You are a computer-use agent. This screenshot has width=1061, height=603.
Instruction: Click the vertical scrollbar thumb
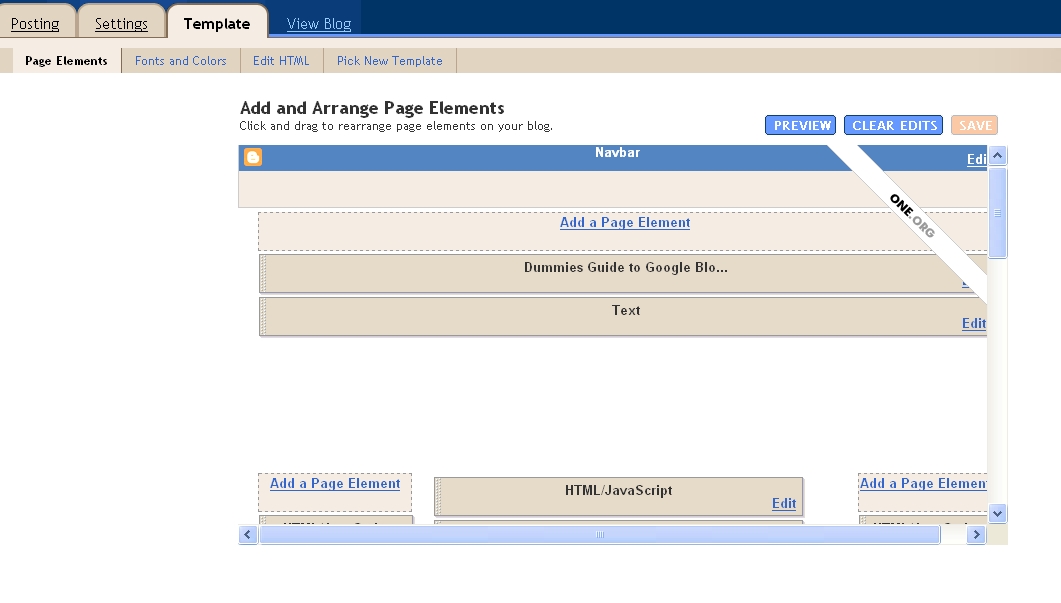[x=997, y=213]
